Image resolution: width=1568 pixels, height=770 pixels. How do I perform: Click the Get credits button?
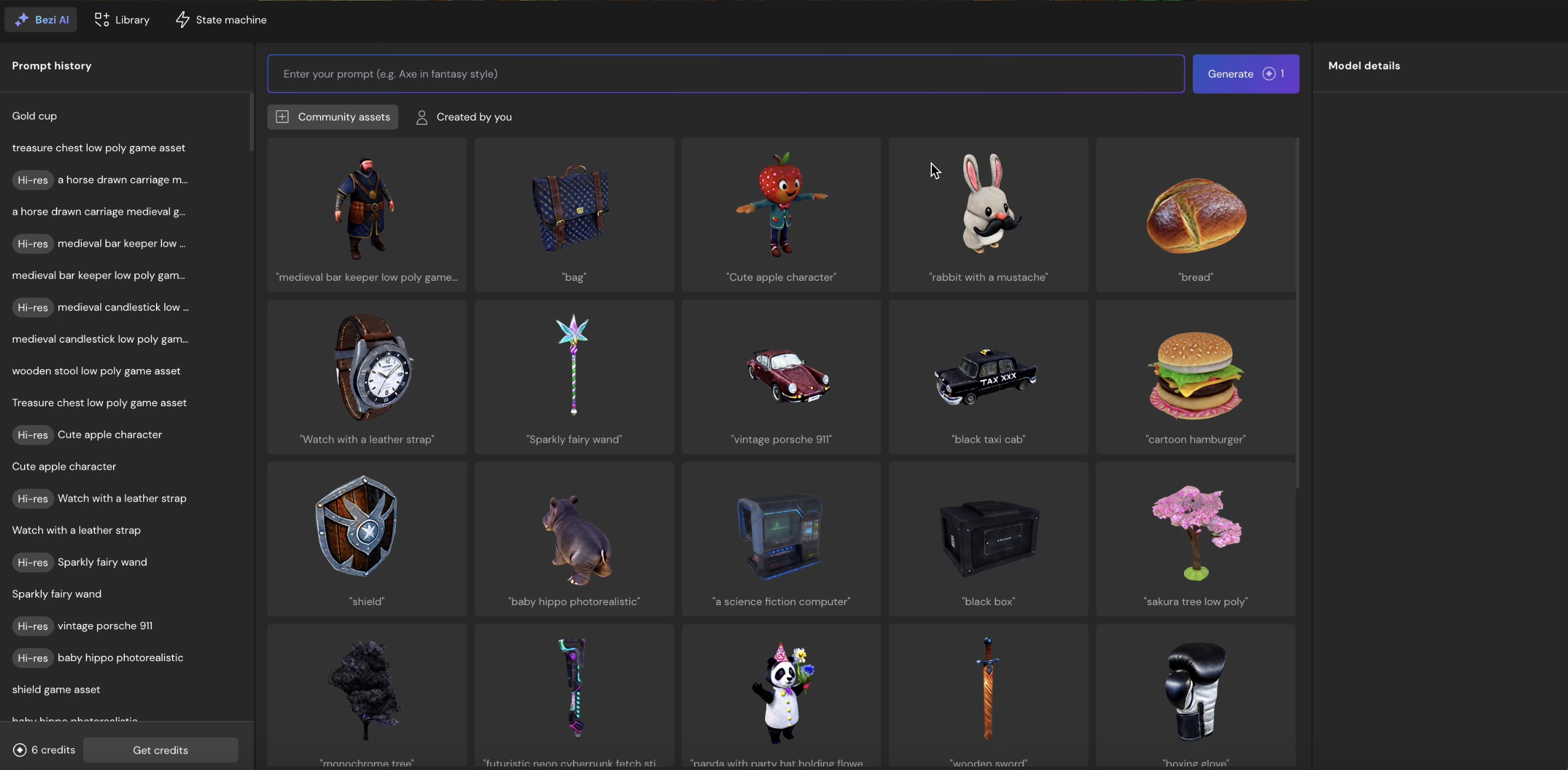pos(160,750)
